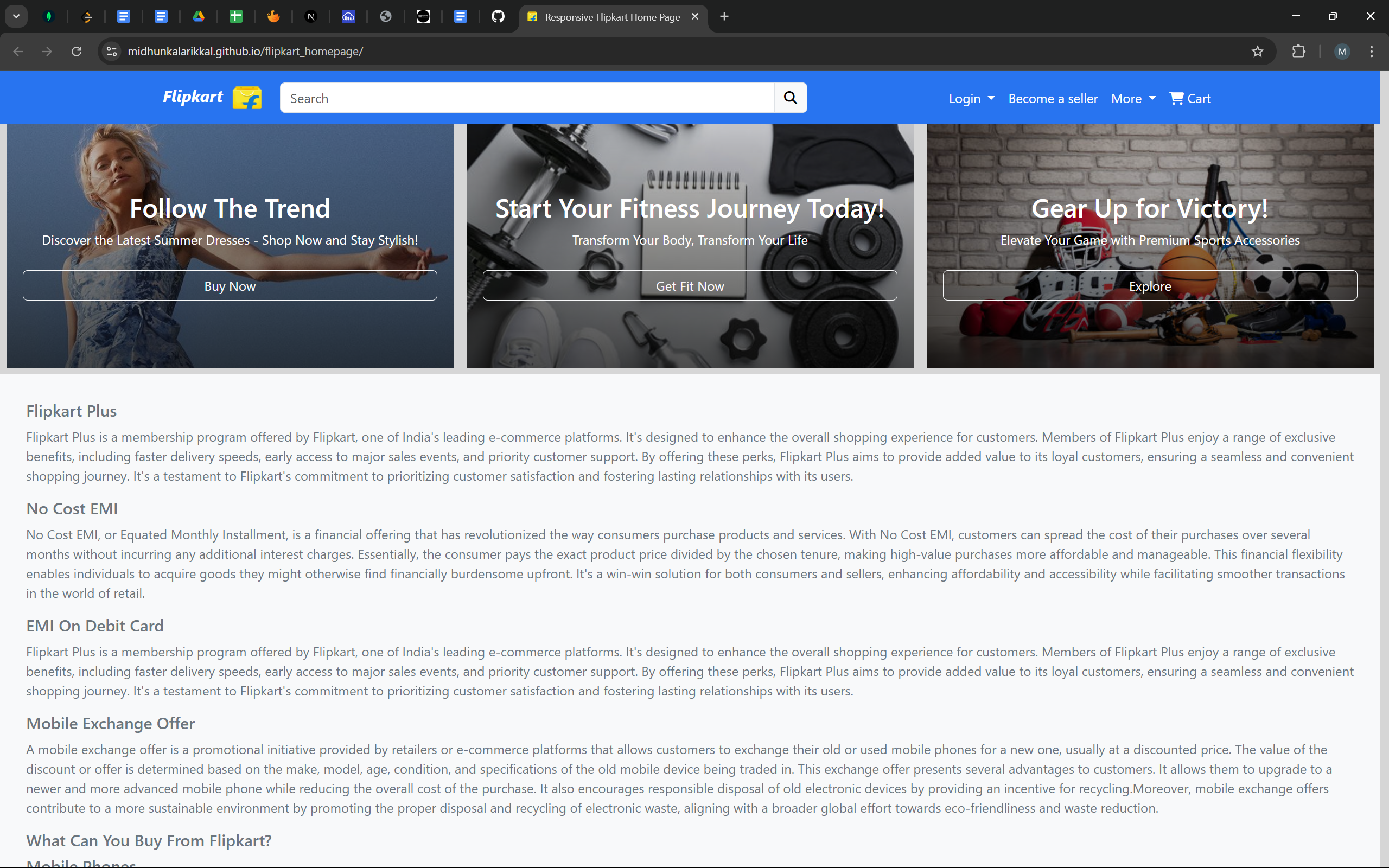Switch to the green plus Sheets tab

[236, 17]
